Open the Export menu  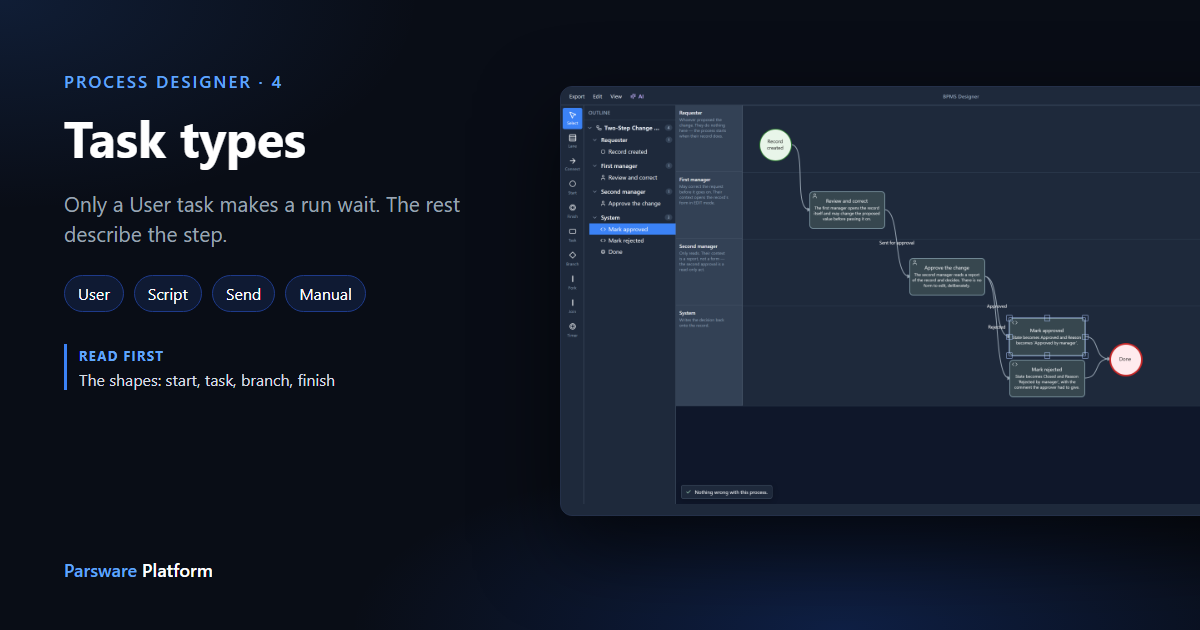click(577, 96)
